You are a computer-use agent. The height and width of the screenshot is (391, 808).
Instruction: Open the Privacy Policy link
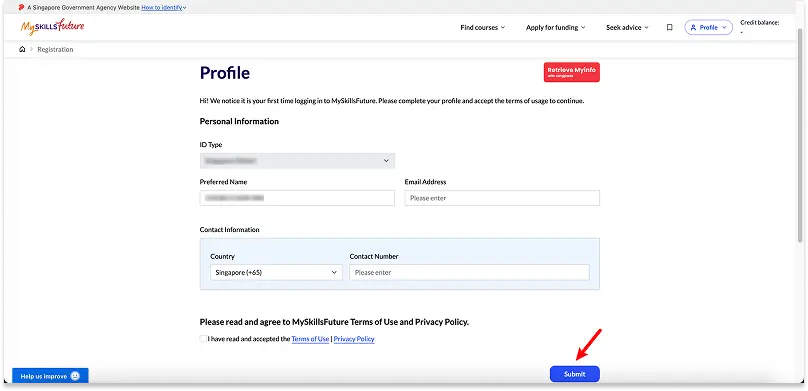click(x=354, y=339)
